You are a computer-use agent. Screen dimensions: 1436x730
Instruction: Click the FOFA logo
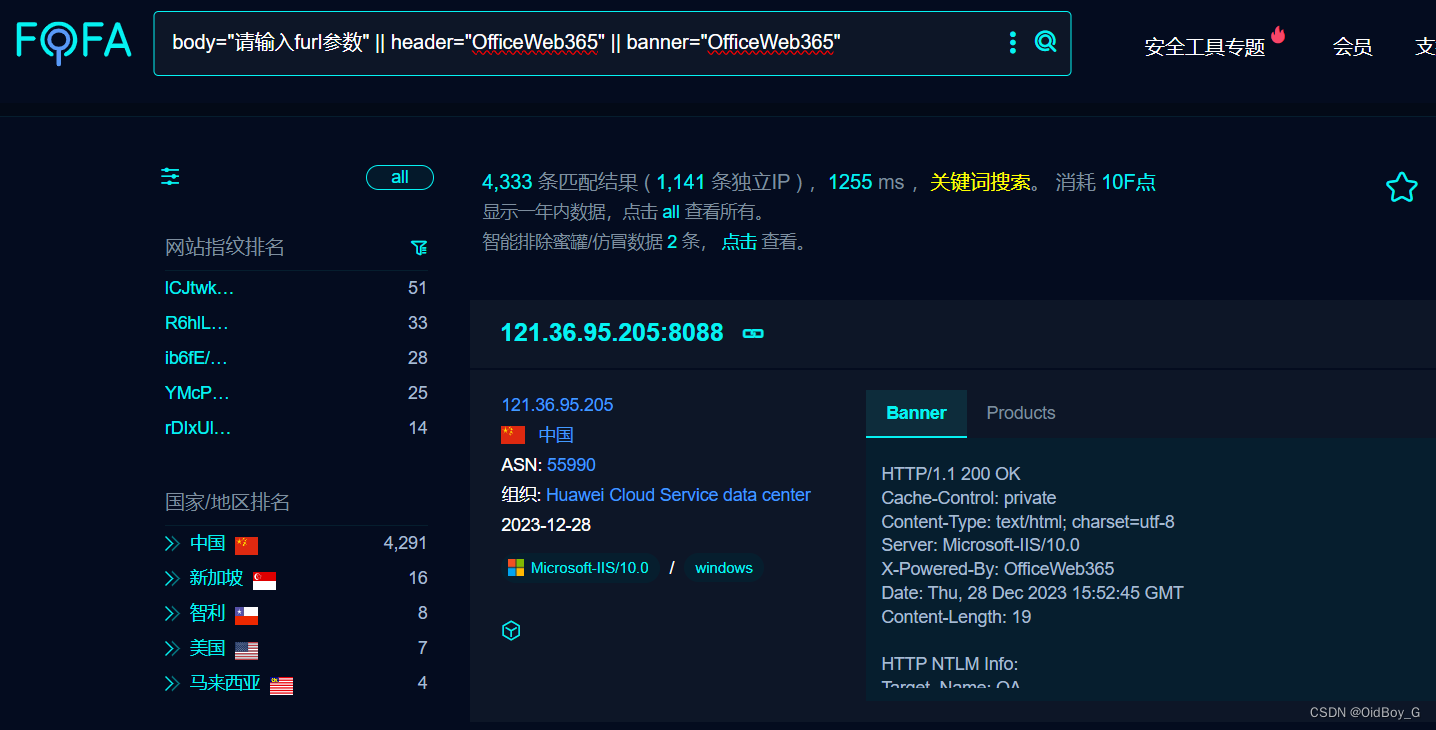click(x=73, y=41)
